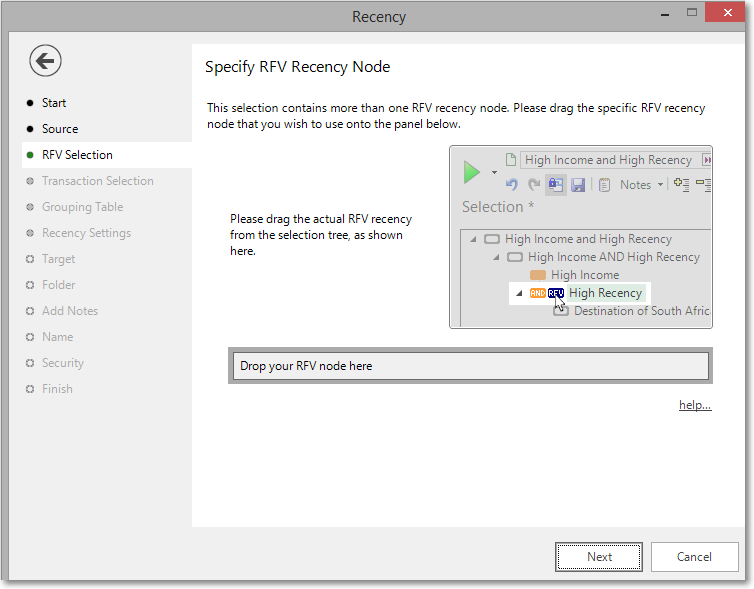Open the Notes dropdown in illustration toolbar
The width and height of the screenshot is (754, 589).
[641, 185]
